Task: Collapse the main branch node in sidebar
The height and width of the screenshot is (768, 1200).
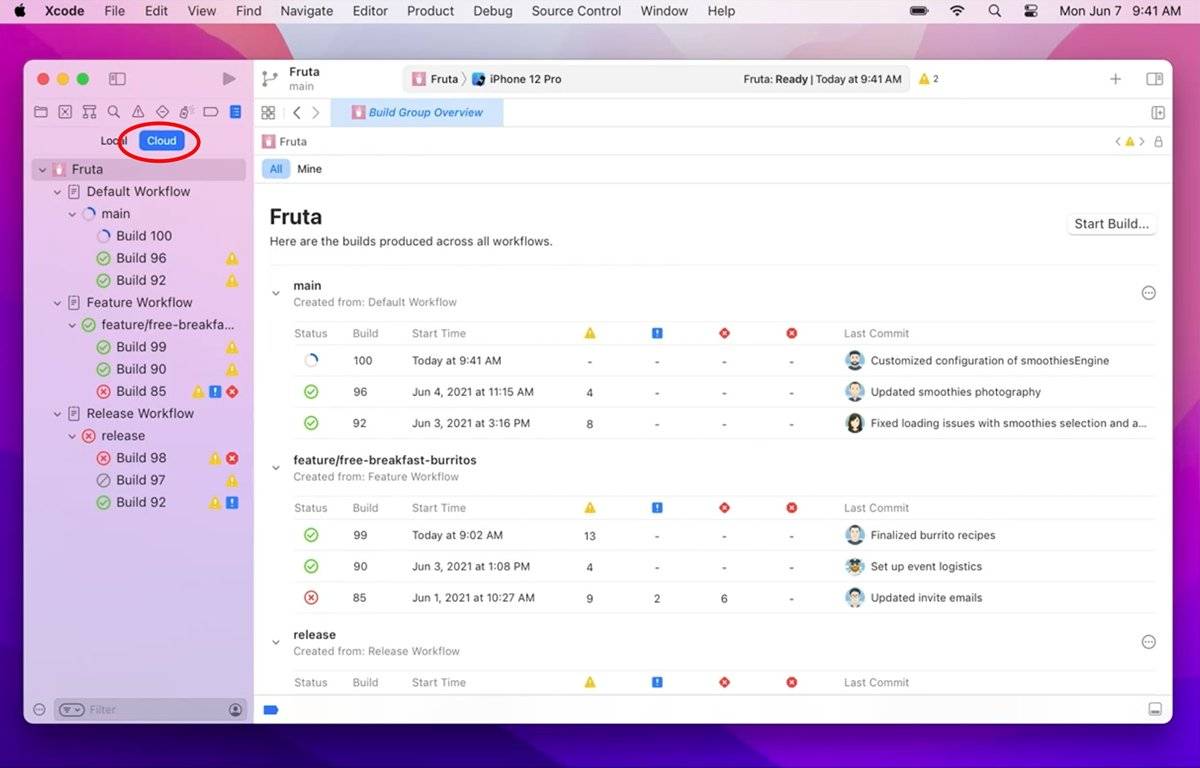Action: click(72, 214)
